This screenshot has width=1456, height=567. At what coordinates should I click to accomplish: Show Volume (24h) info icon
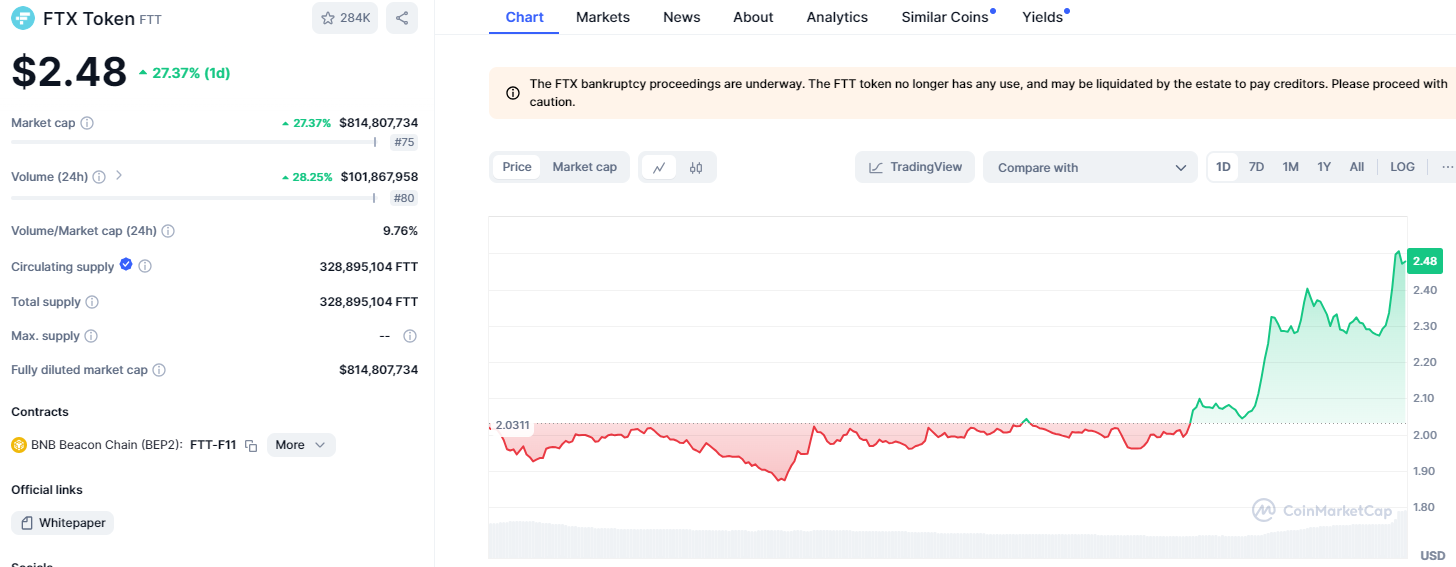coord(99,177)
